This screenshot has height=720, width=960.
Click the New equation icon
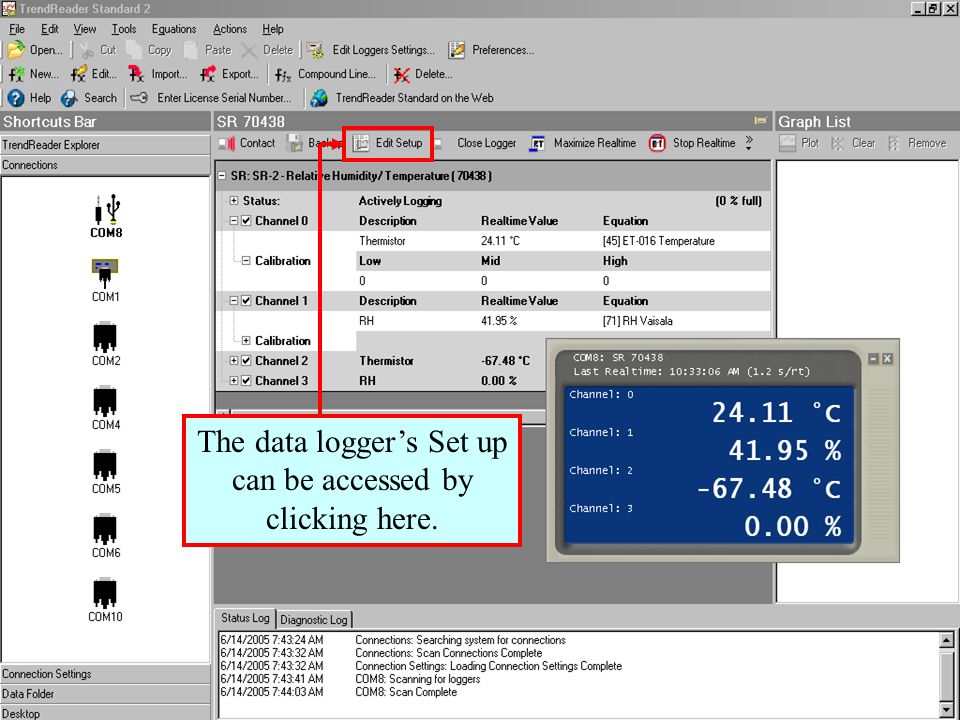(x=17, y=74)
